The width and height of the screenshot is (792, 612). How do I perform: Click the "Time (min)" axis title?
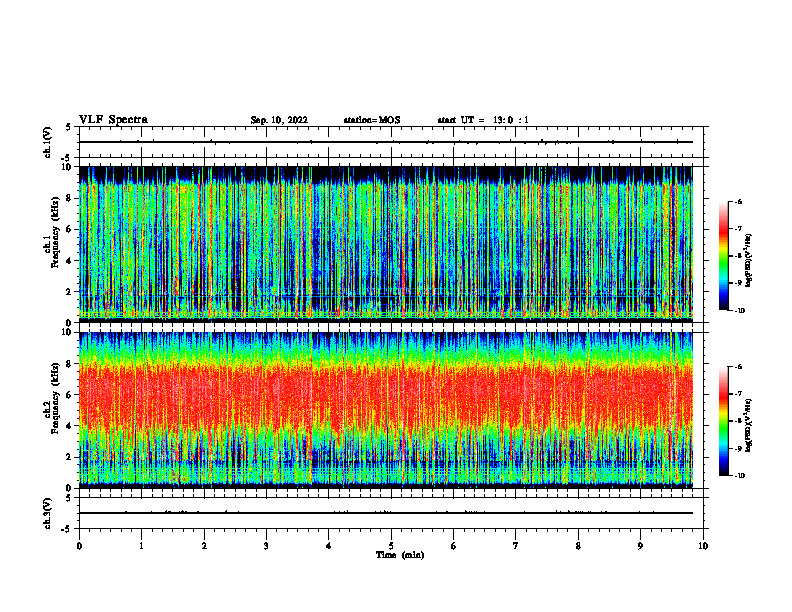click(x=400, y=555)
